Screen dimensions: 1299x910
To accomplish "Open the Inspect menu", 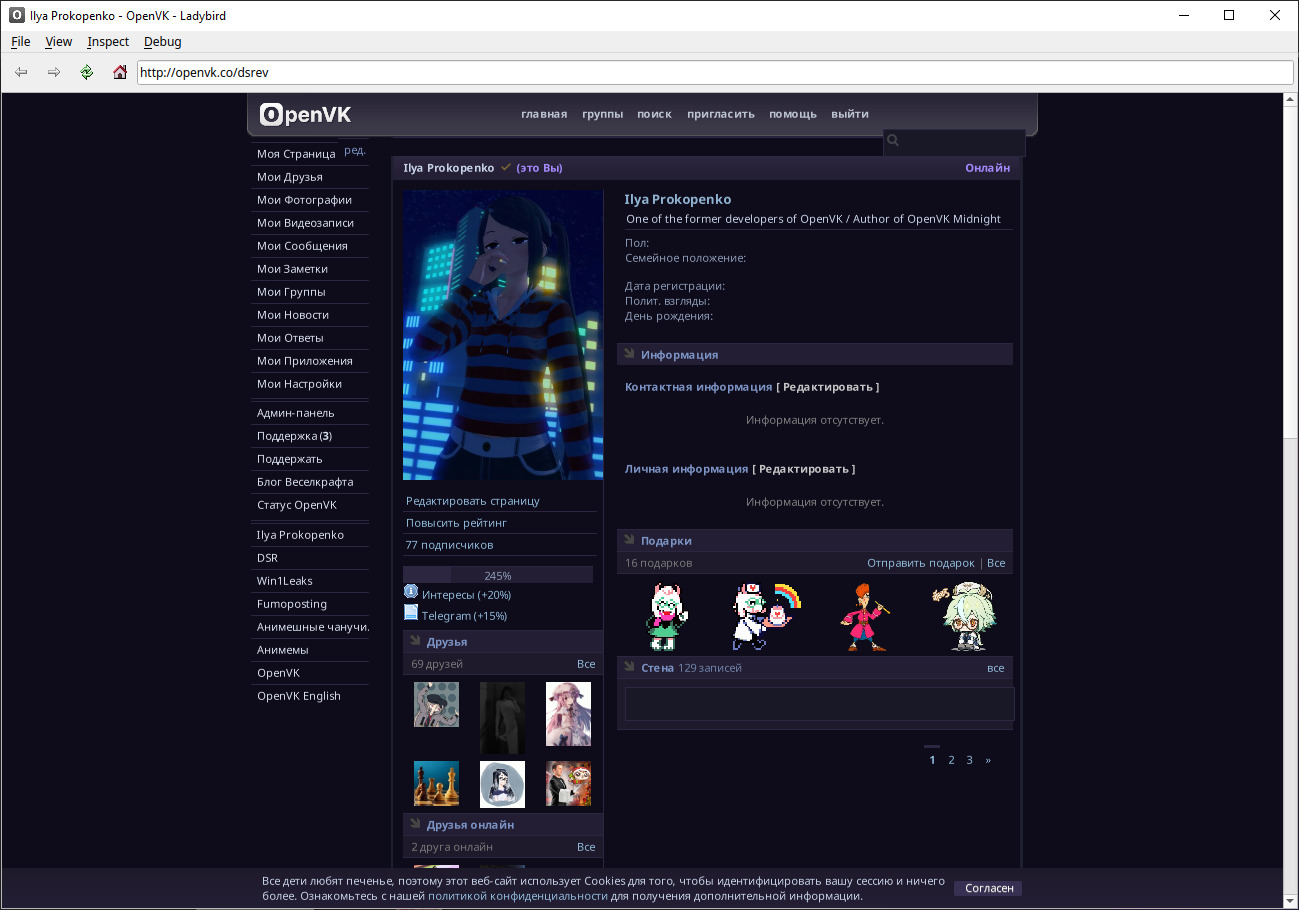I will tap(108, 42).
